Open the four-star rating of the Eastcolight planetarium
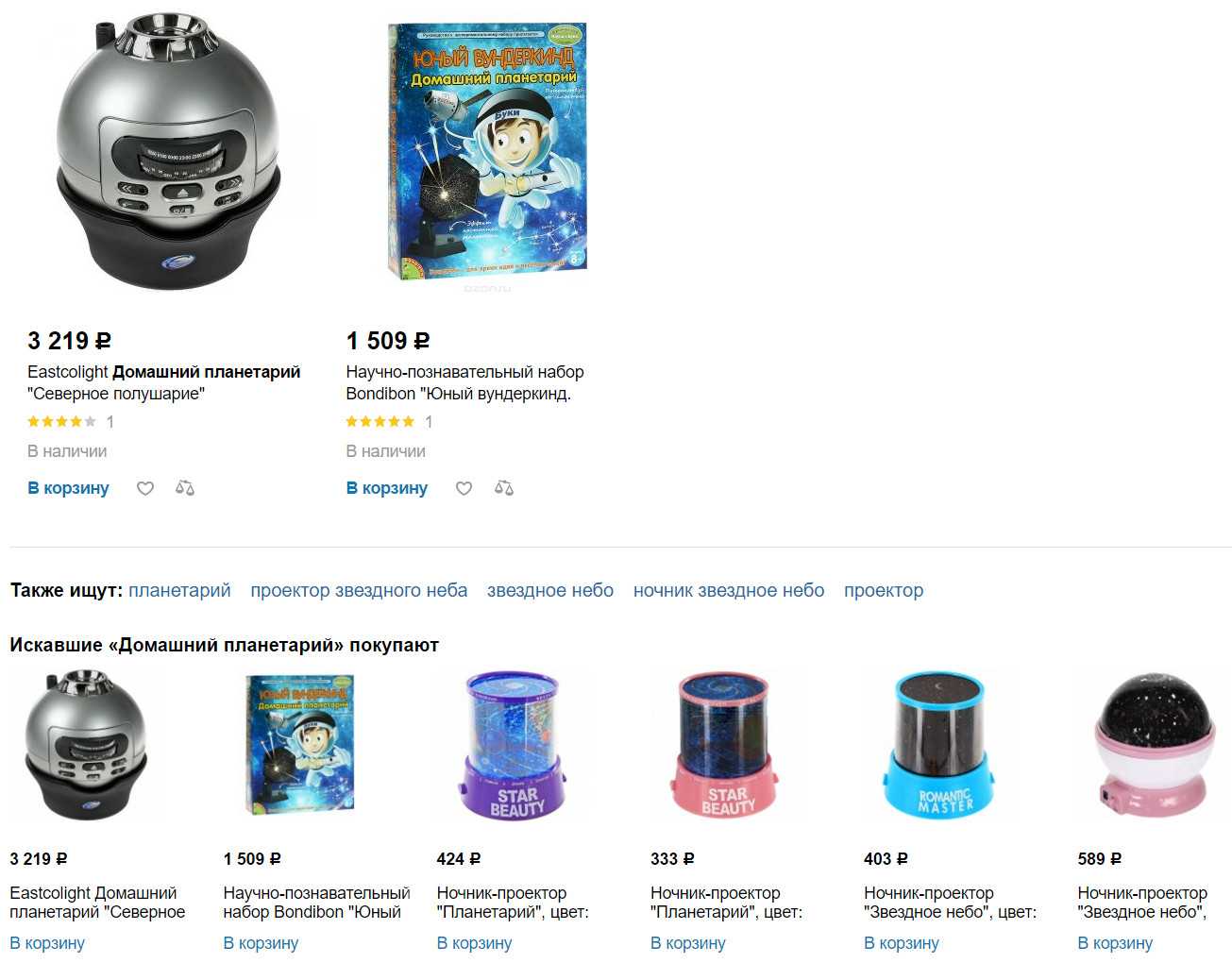This screenshot has height=963, width=1232. click(x=62, y=422)
